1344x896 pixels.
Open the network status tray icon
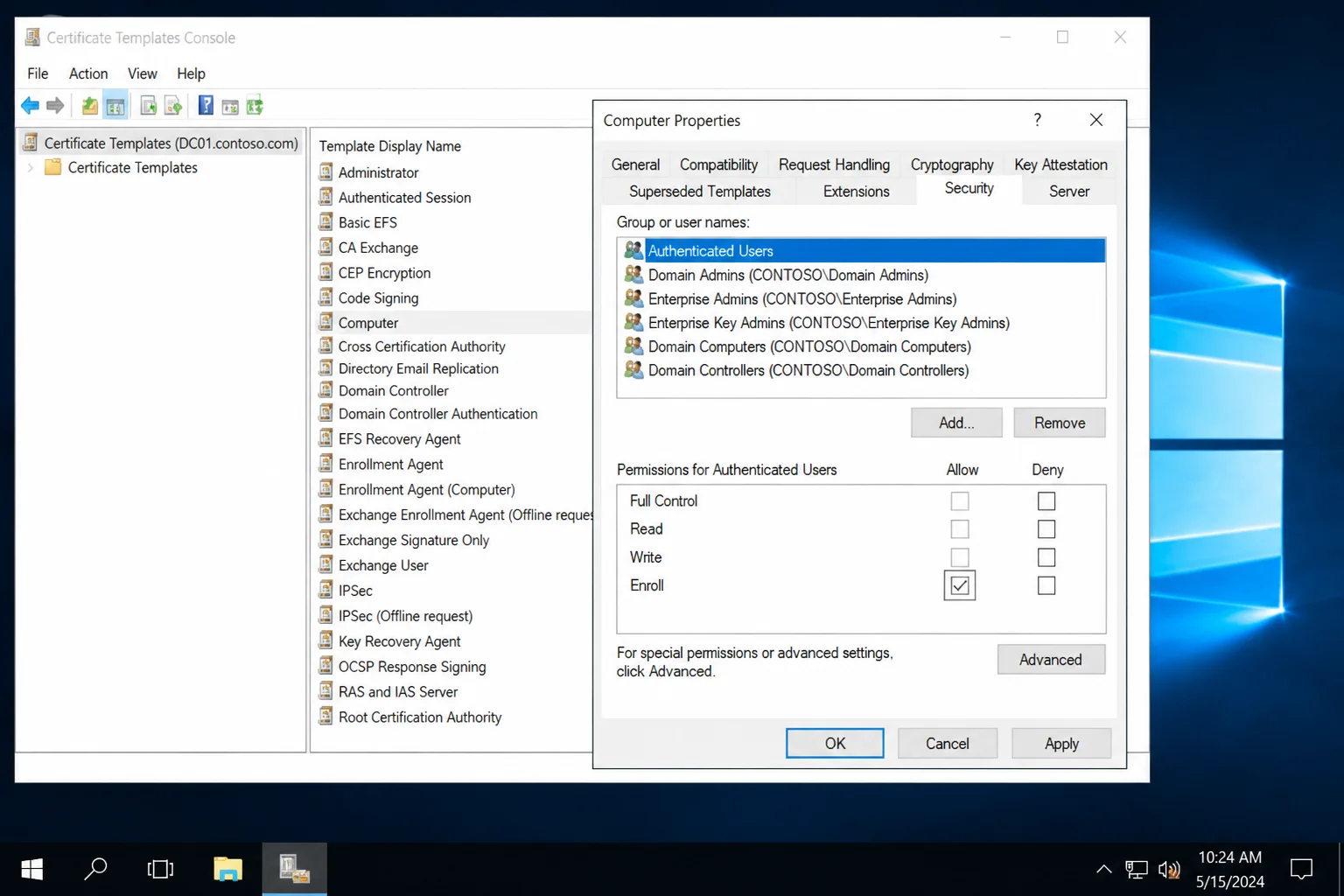coord(1137,869)
